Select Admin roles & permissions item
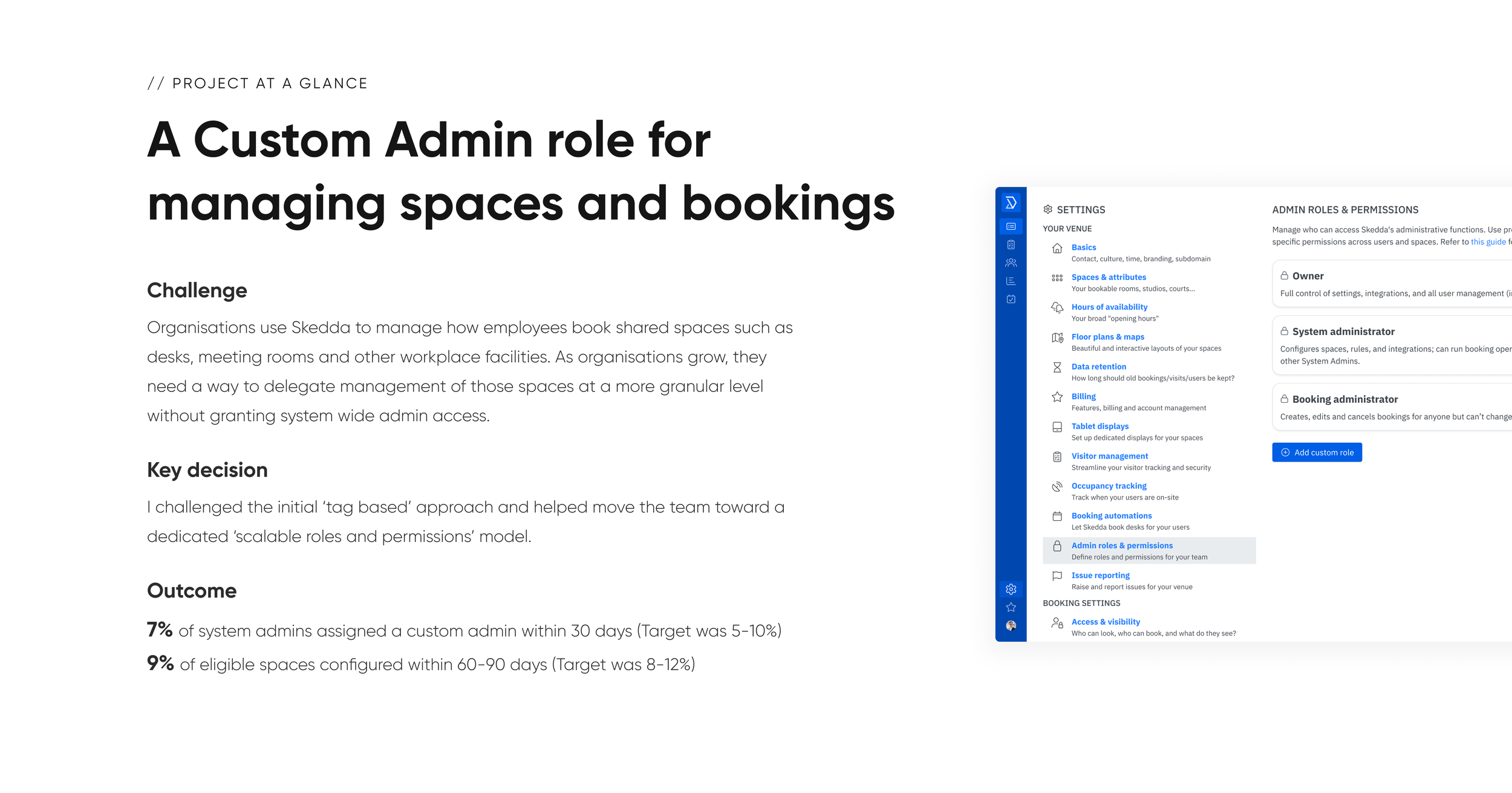Image resolution: width=1512 pixels, height=793 pixels. (1149, 550)
